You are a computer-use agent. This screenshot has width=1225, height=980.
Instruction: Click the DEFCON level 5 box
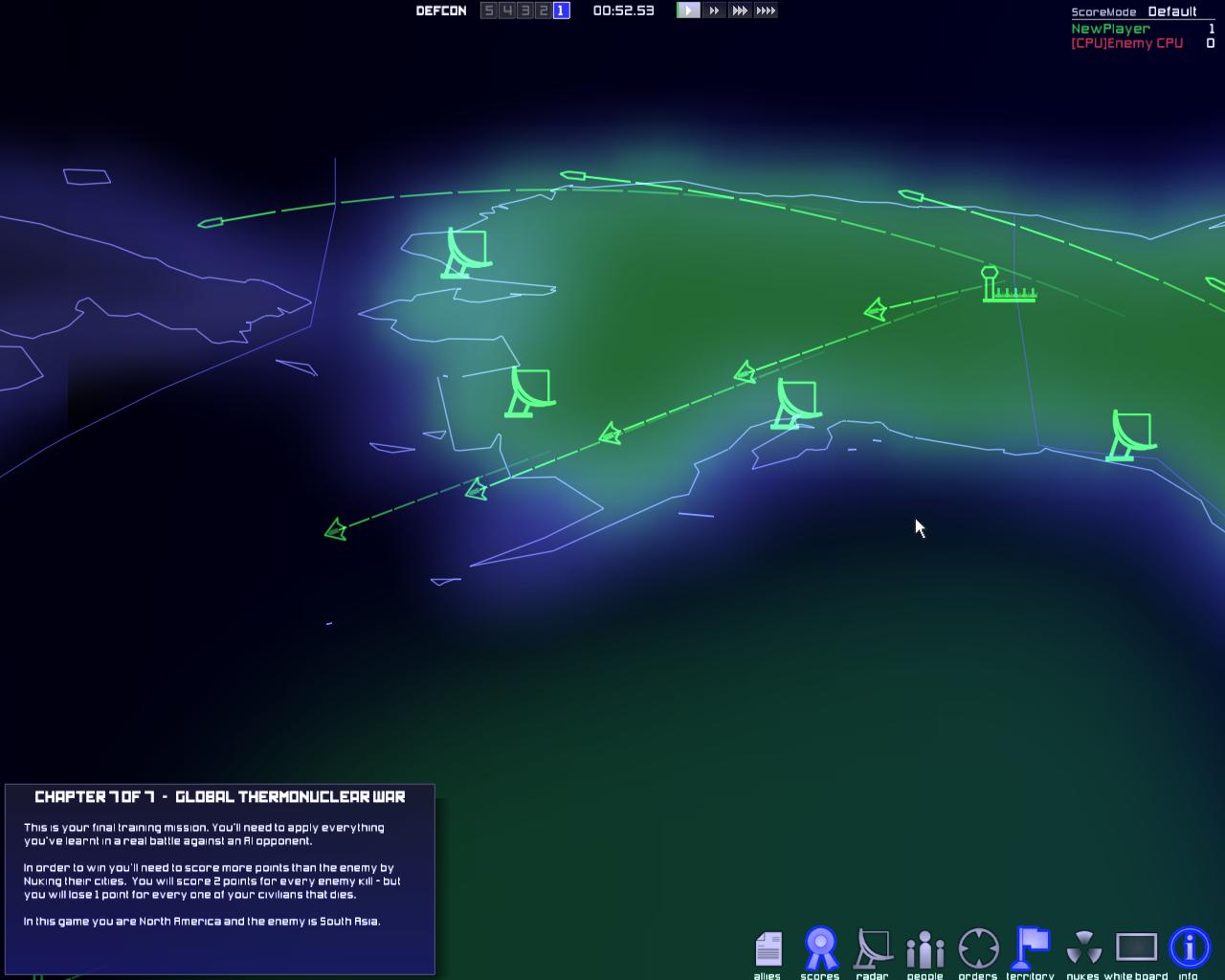point(489,11)
